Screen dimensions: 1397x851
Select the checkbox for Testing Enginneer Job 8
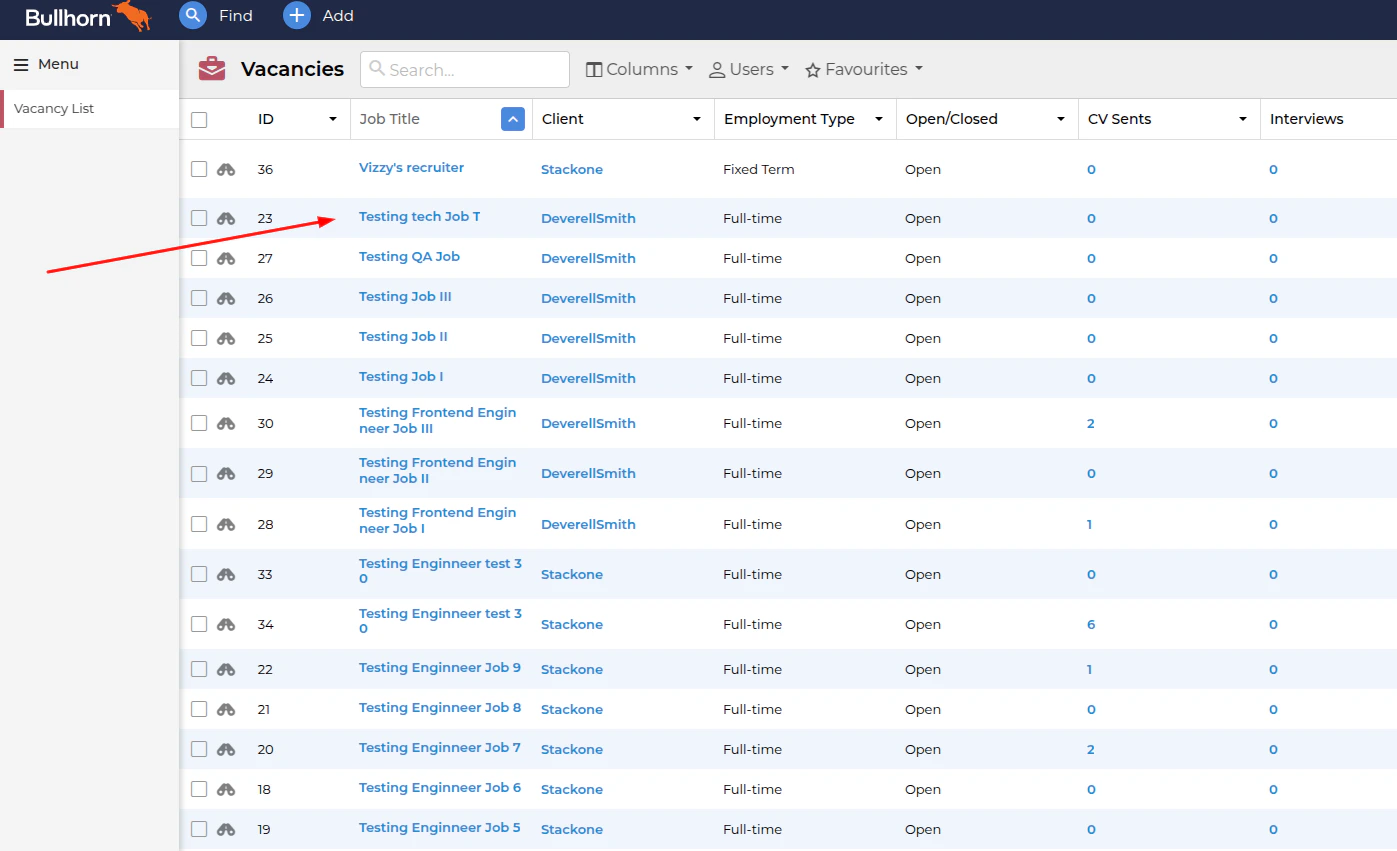198,709
